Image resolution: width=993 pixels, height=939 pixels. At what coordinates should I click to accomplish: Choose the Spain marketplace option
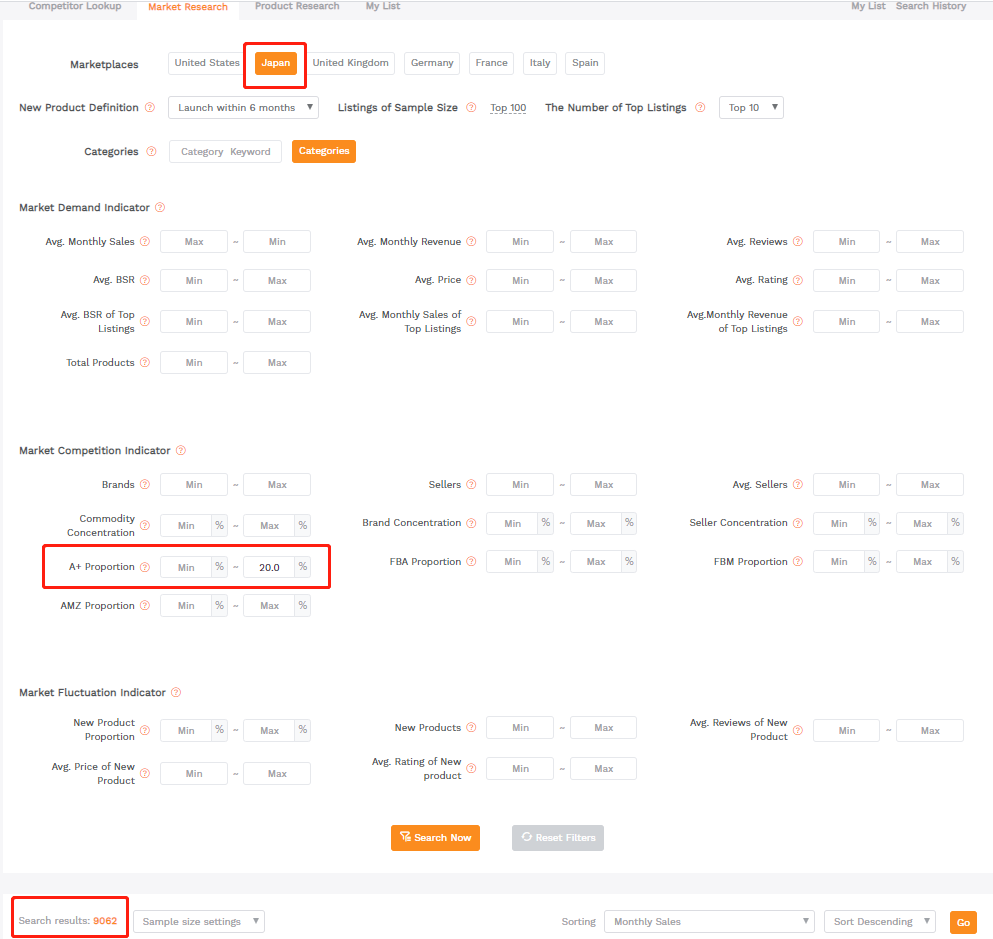pos(585,63)
